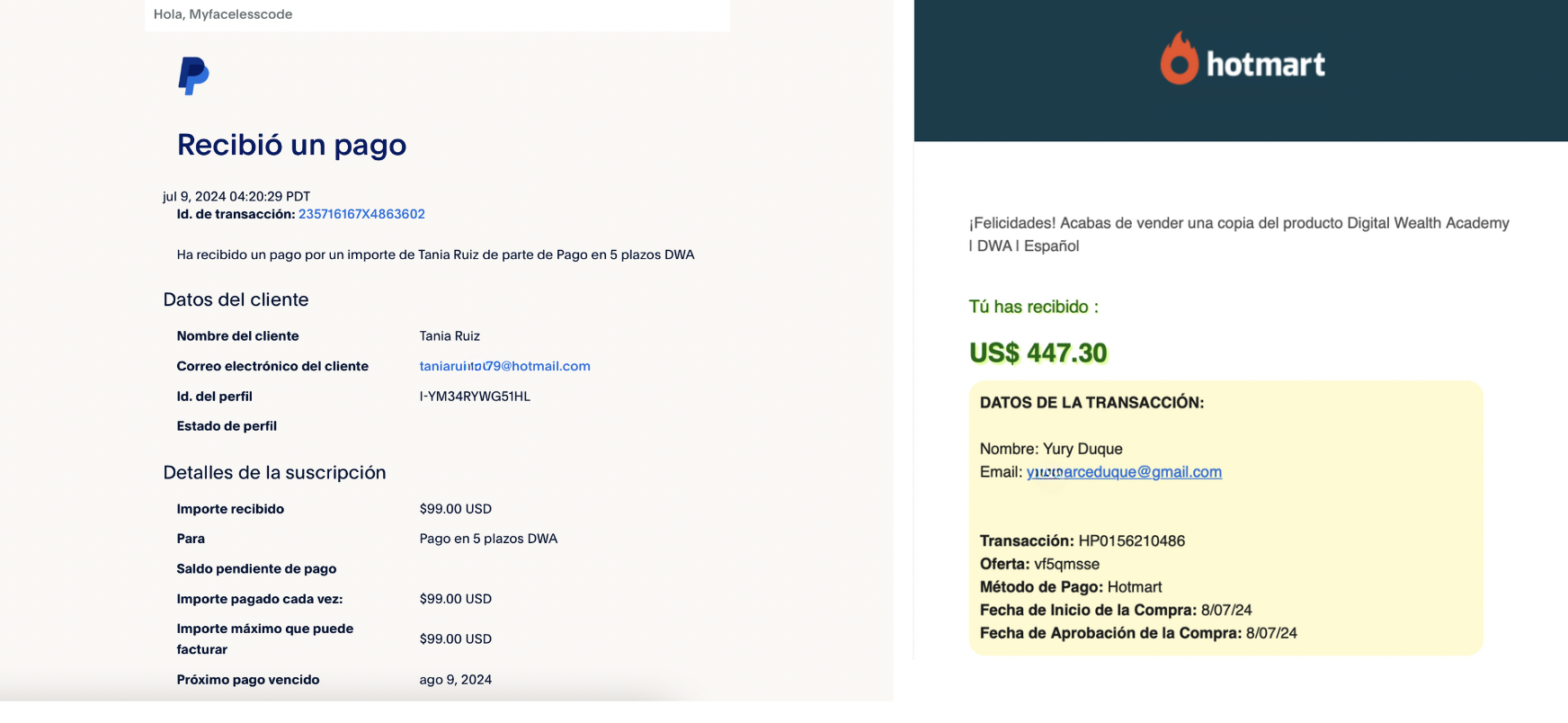Click the "Recibió un pago" heading
Screen dimensions: 1568x723
pos(291,145)
